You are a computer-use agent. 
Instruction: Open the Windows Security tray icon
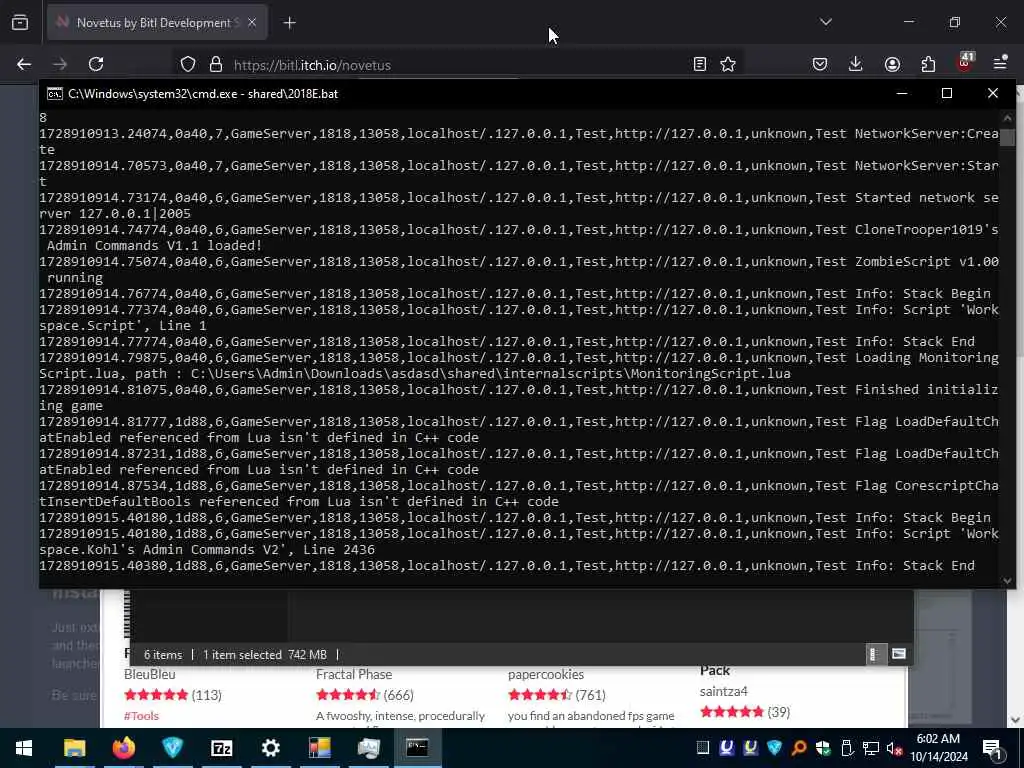coord(822,748)
